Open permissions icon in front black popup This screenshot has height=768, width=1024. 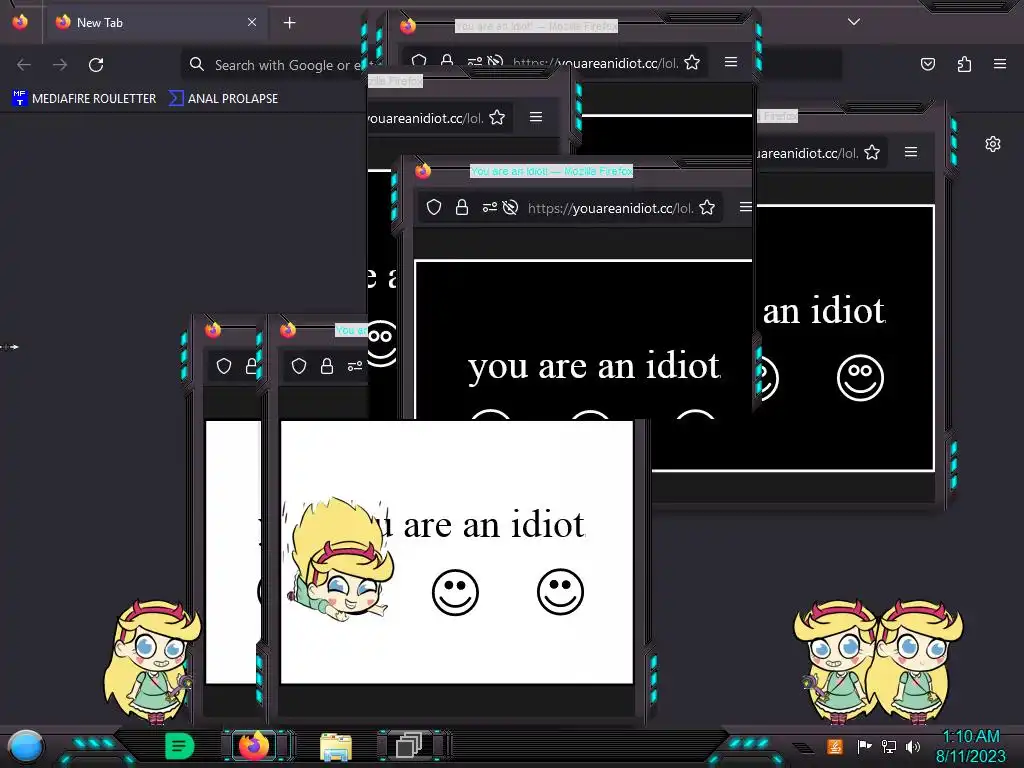(x=489, y=208)
